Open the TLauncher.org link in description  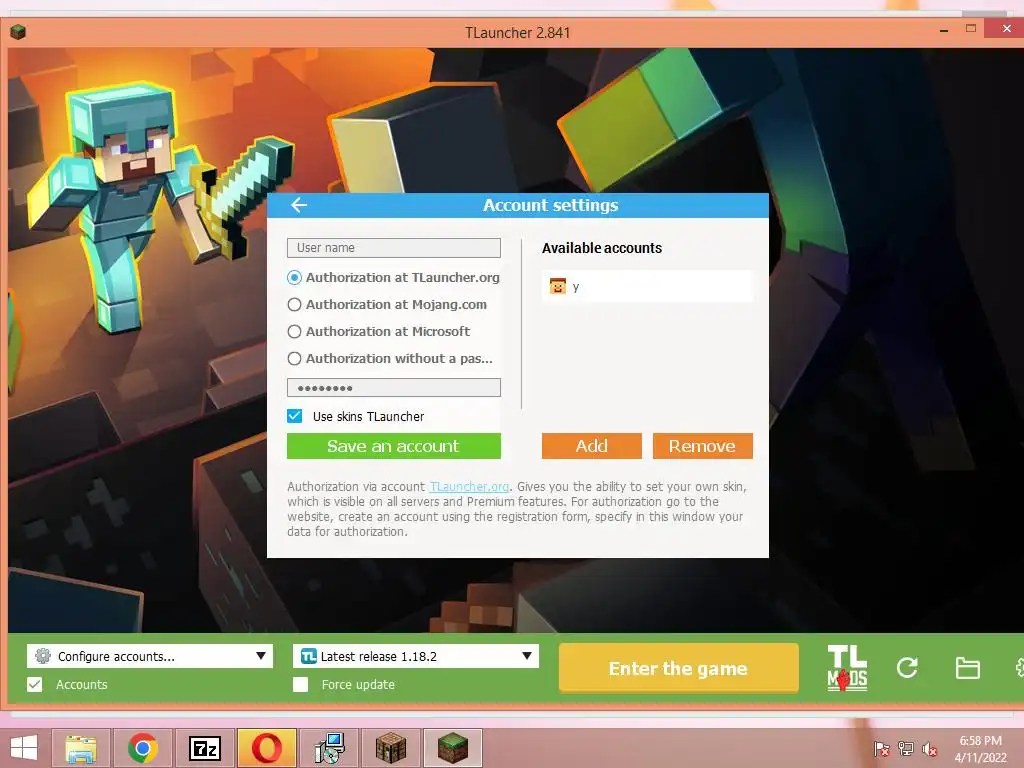pyautogui.click(x=469, y=487)
